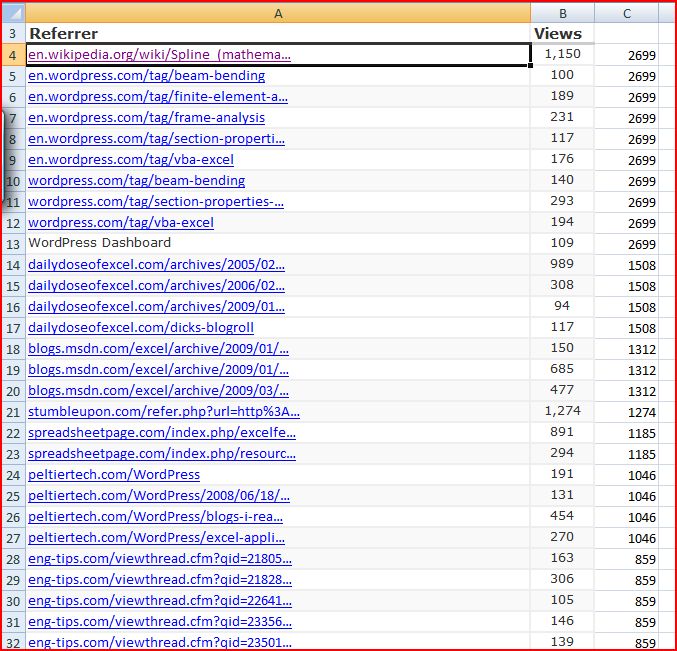Open the en.wikipedia.org Spline link

tap(159, 55)
